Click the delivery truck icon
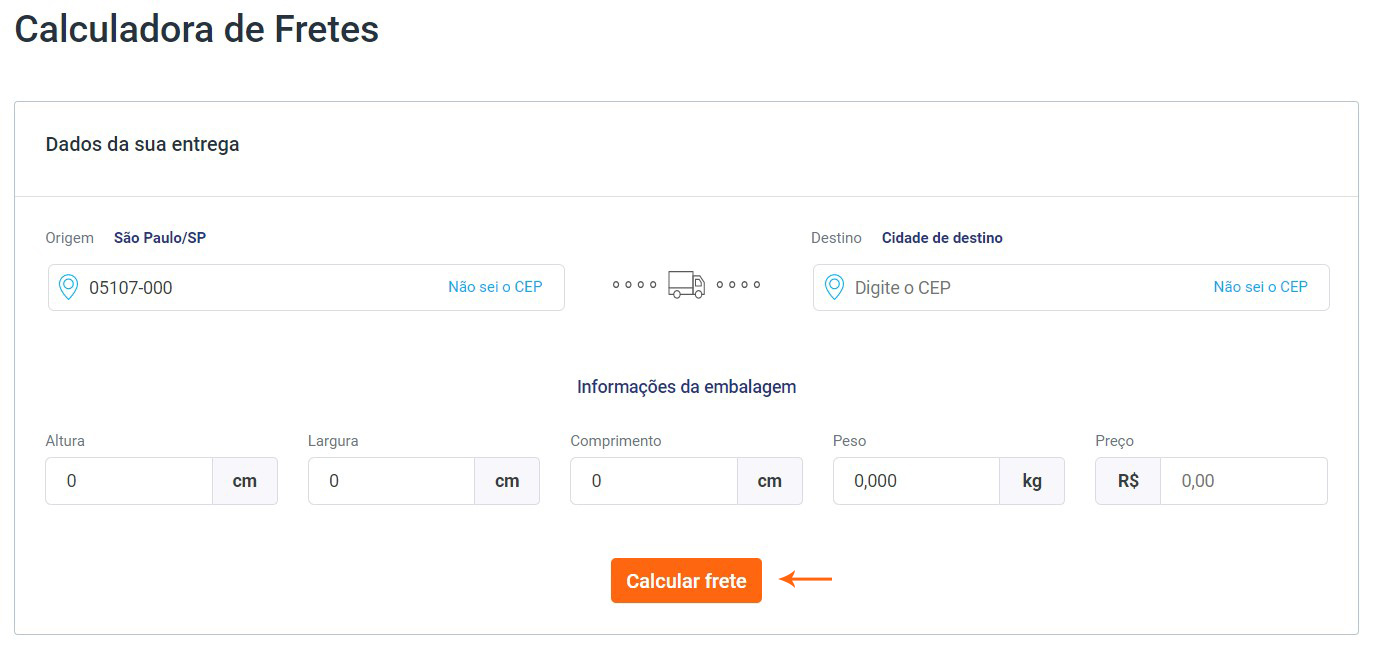 coord(686,285)
